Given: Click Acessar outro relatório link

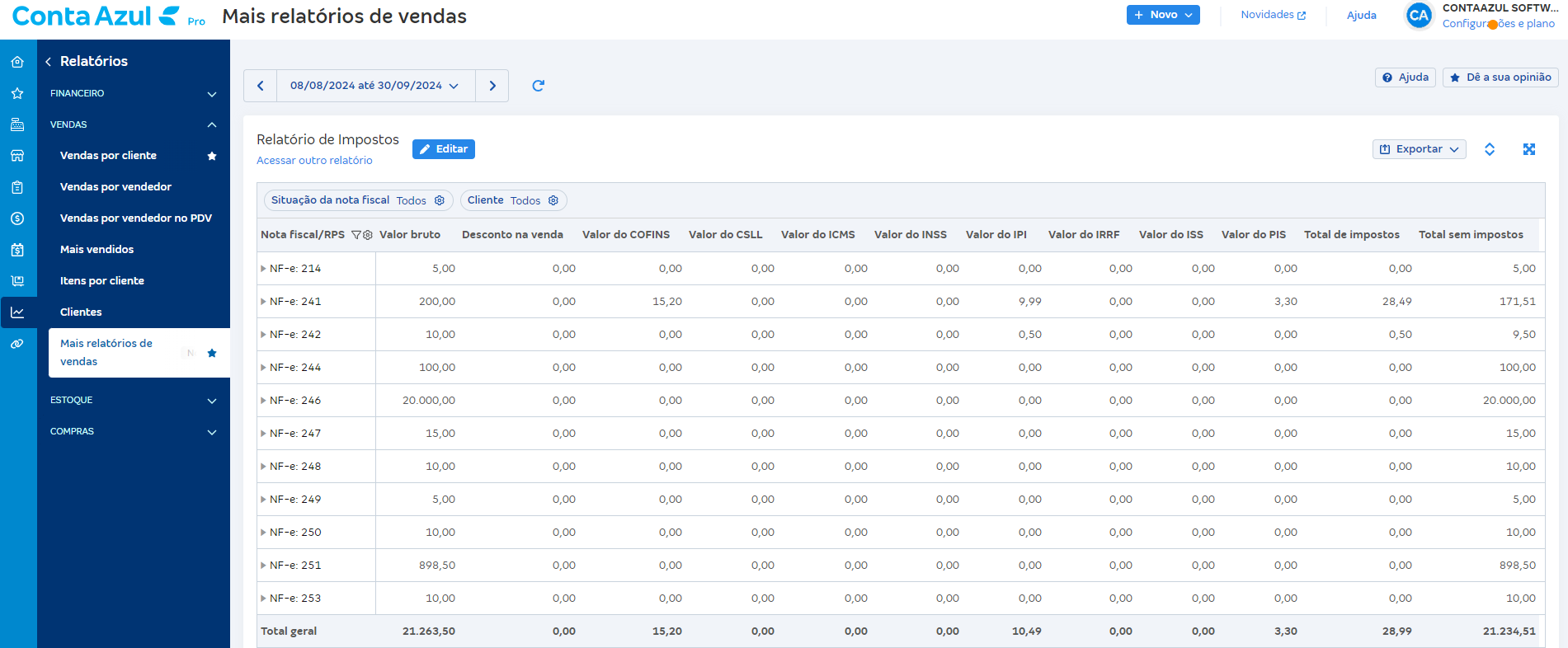Looking at the screenshot, I should coord(314,161).
